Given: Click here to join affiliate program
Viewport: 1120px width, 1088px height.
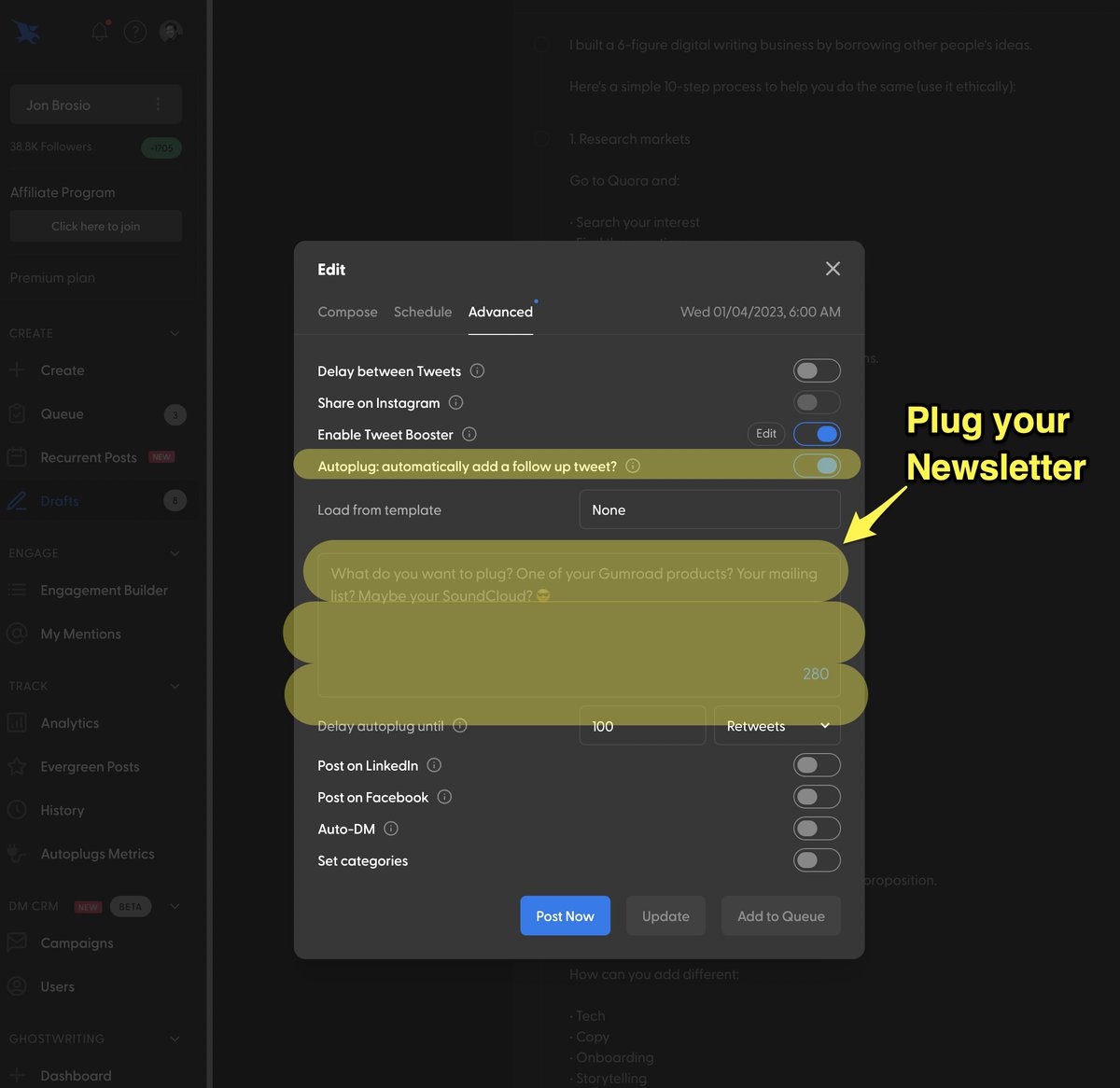Looking at the screenshot, I should 95,226.
